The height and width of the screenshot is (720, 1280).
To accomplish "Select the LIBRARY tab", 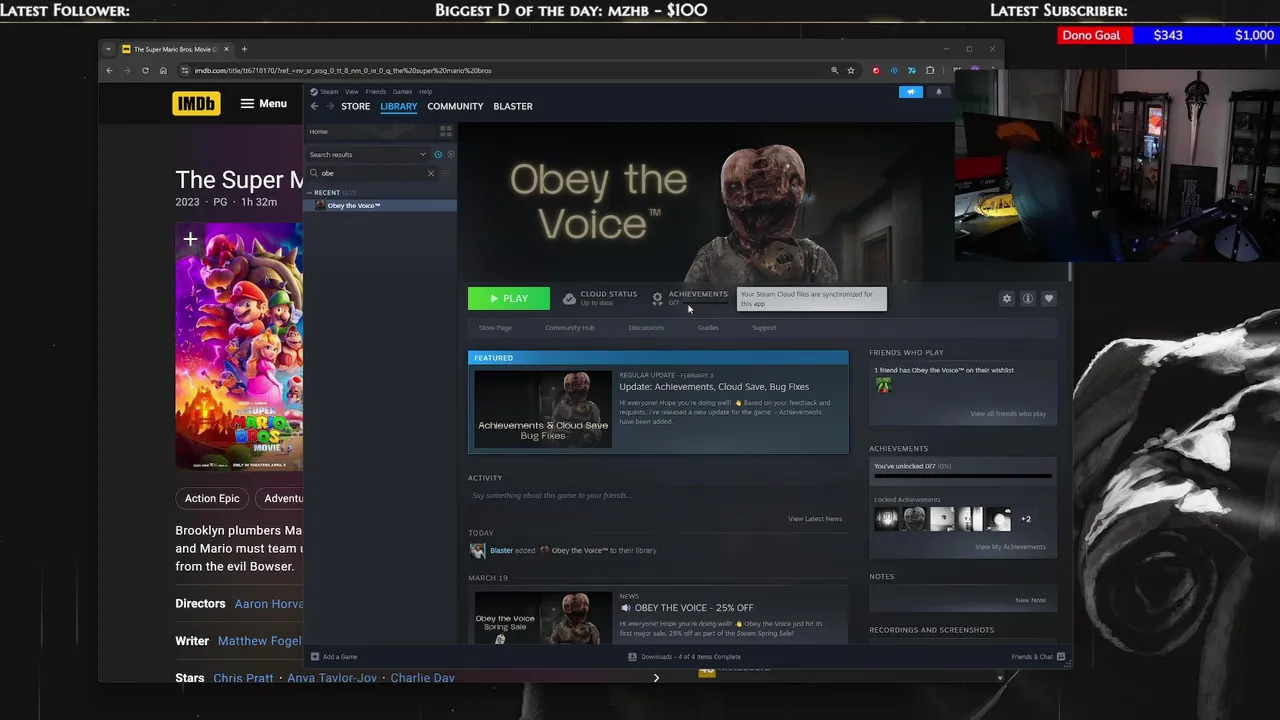I will click(x=398, y=106).
